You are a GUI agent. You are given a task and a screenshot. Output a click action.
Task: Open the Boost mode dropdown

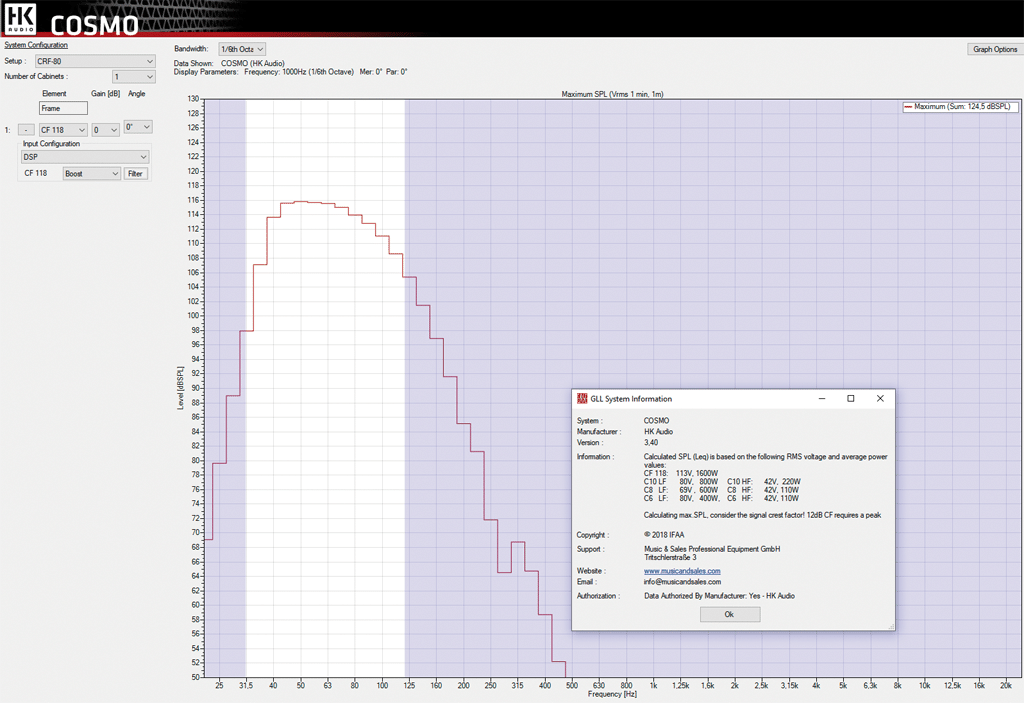tap(91, 174)
